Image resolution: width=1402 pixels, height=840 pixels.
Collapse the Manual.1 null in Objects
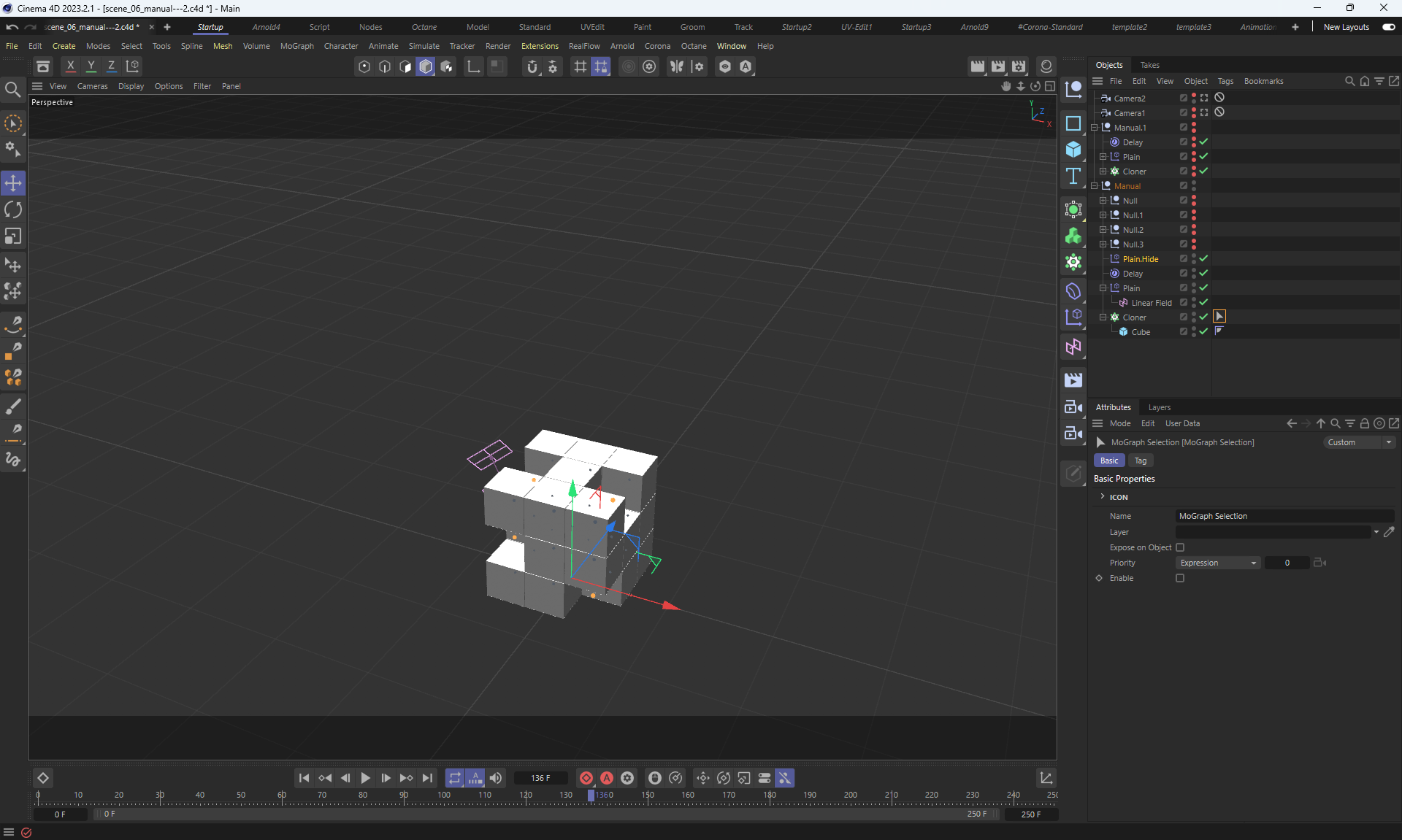(1095, 128)
